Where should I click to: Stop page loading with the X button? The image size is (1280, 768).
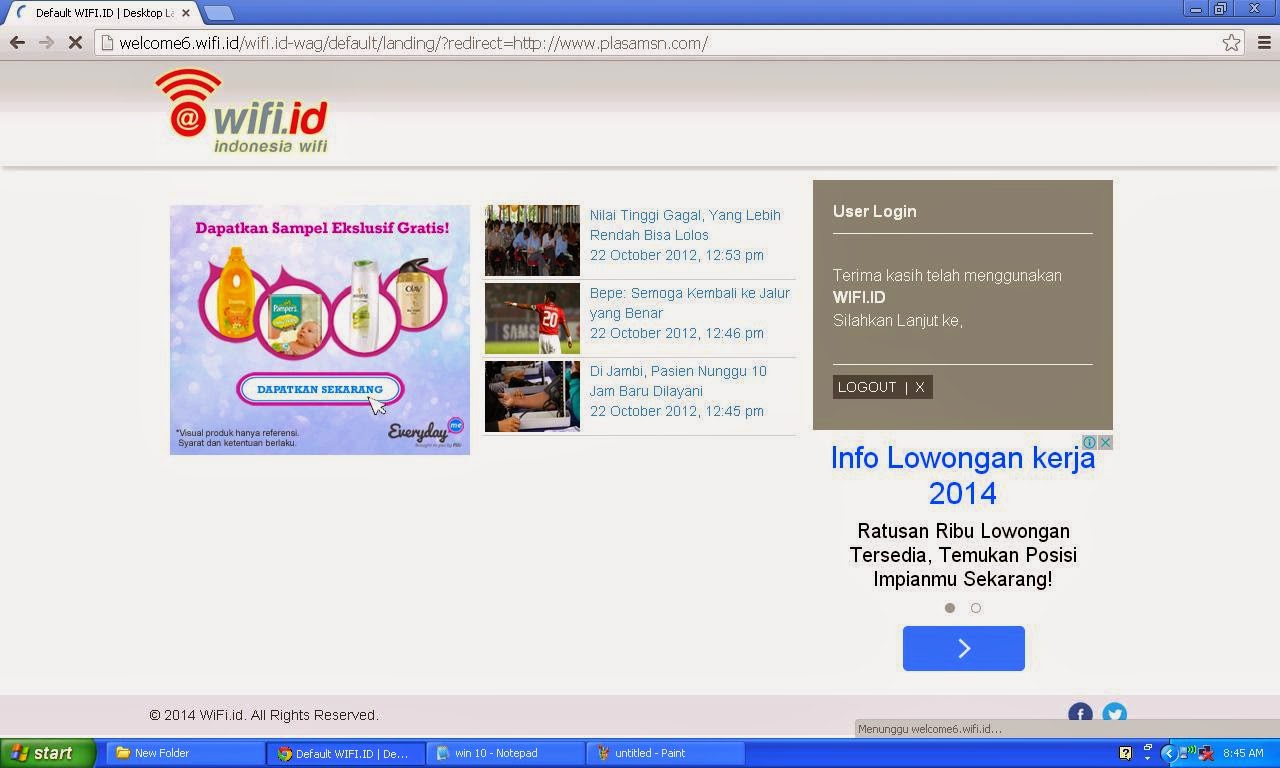coord(75,43)
